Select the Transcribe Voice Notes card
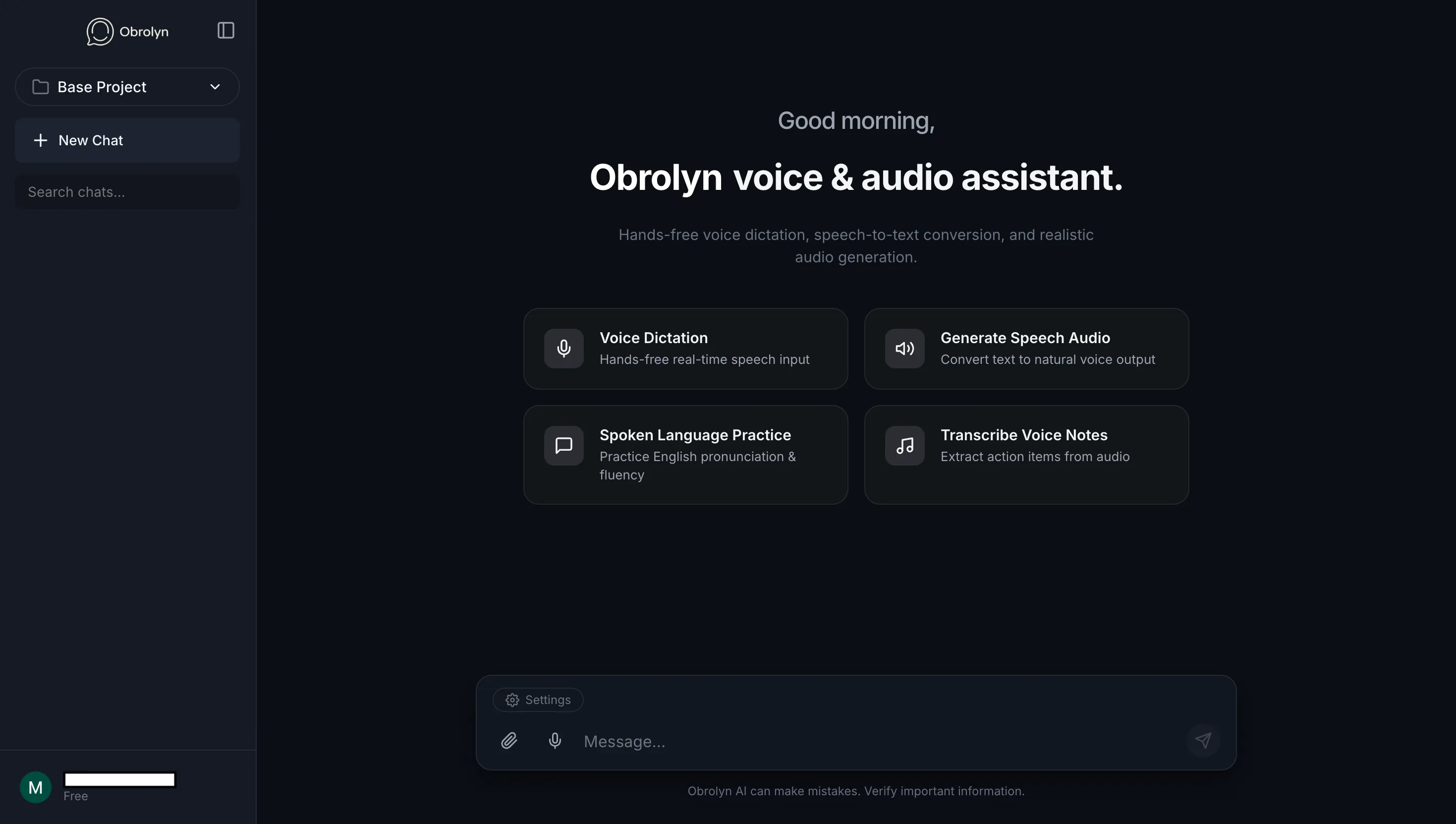Image resolution: width=1456 pixels, height=824 pixels. point(1027,455)
